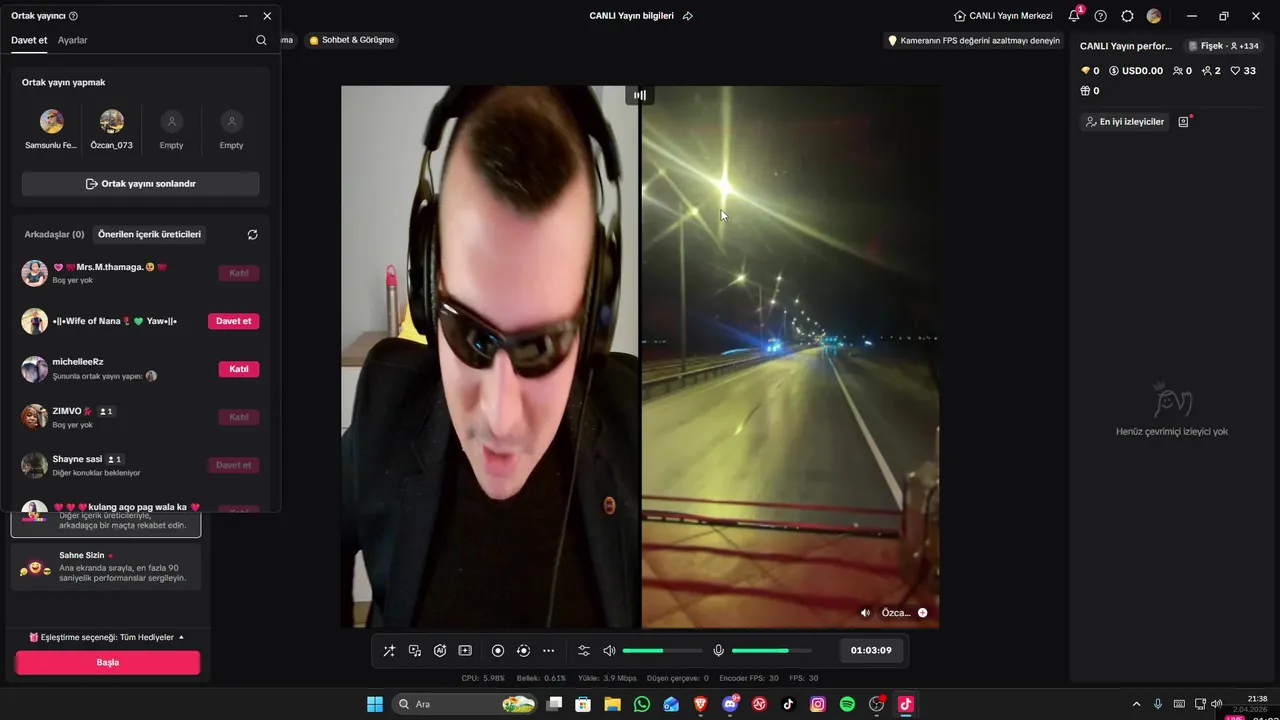1280x720 pixels.
Task: Click the camera FPS reduction tip
Action: 973,41
